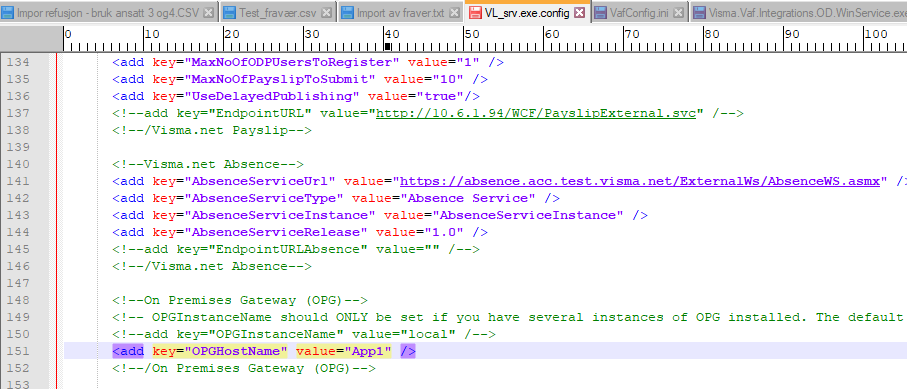Click the disk icon on Import av fraver.txt tab

coord(347,12)
